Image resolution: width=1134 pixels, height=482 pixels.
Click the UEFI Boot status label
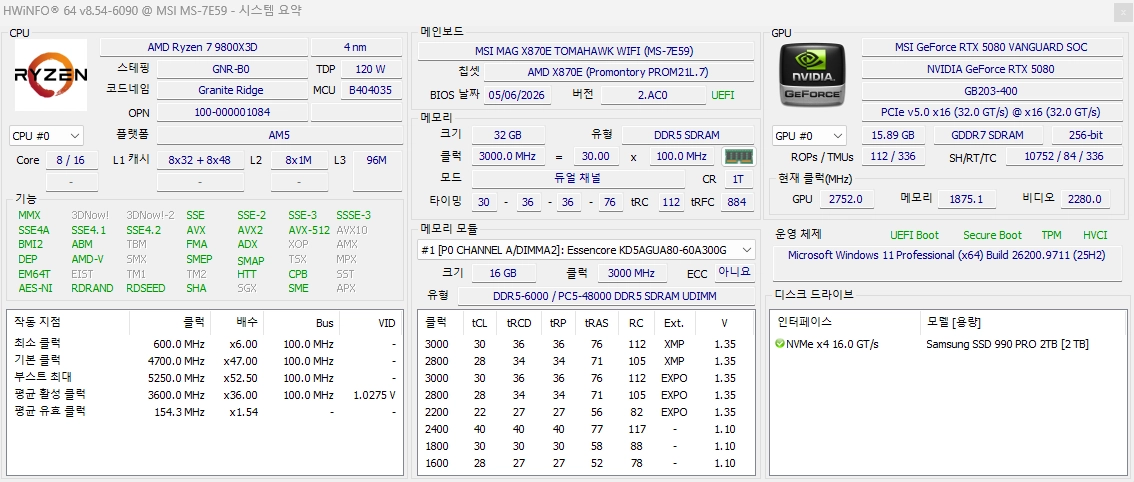pyautogui.click(x=914, y=235)
